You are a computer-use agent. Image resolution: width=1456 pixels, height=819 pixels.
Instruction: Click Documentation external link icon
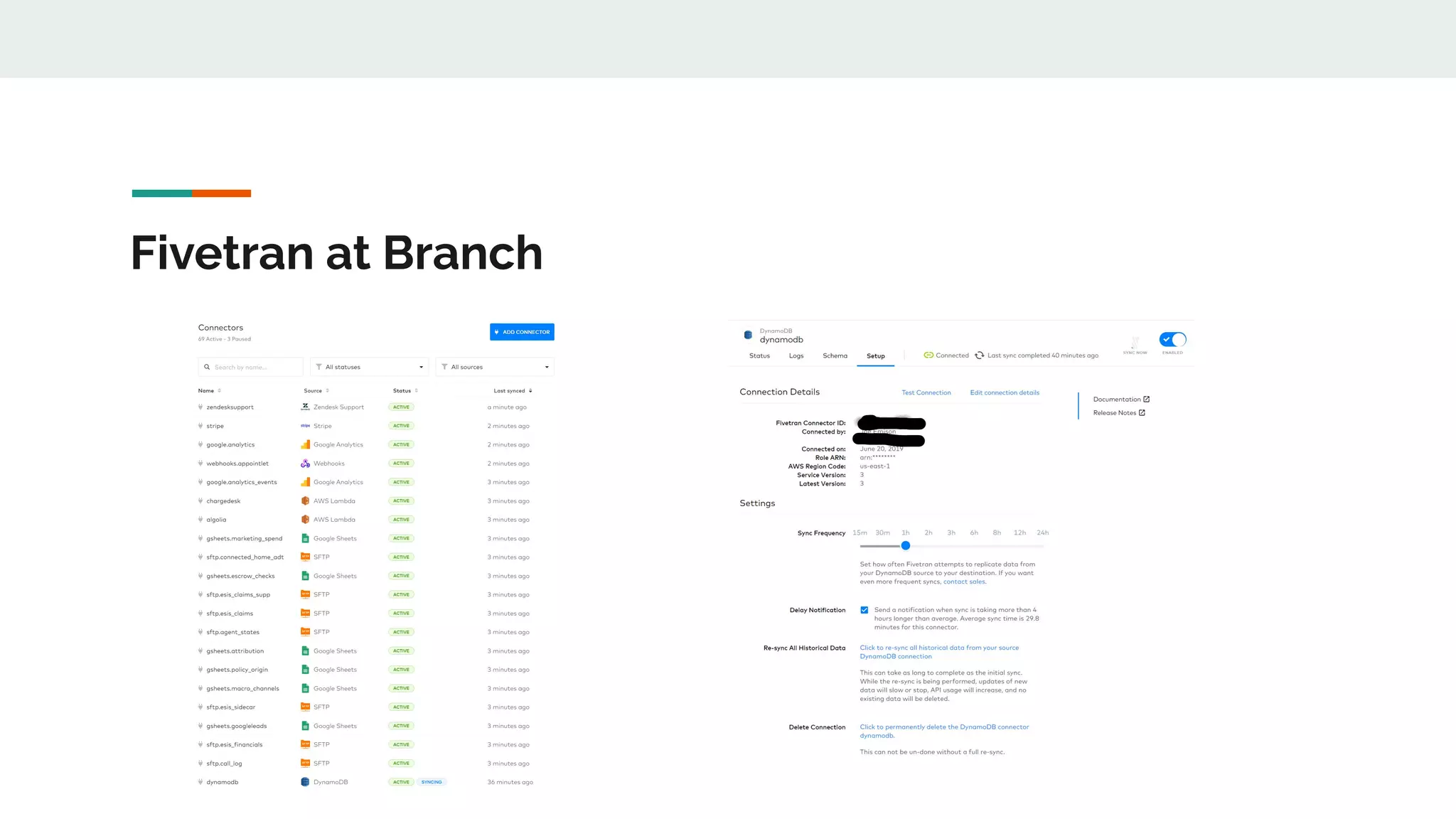1146,399
